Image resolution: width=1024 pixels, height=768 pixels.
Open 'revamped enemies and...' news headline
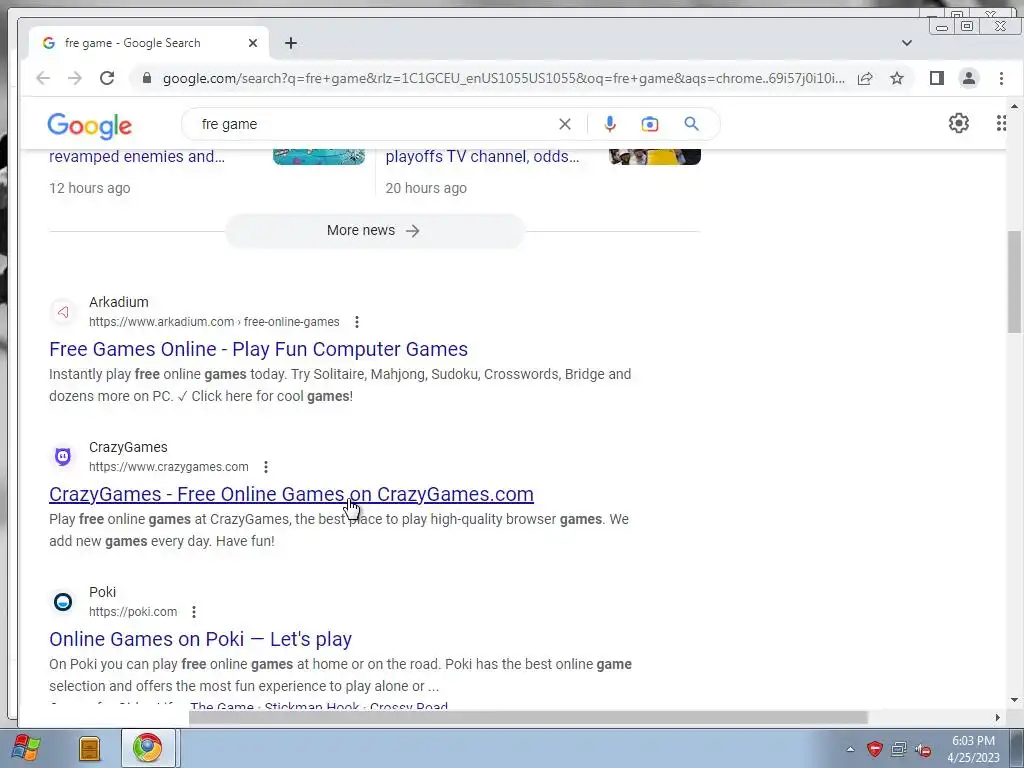[137, 157]
